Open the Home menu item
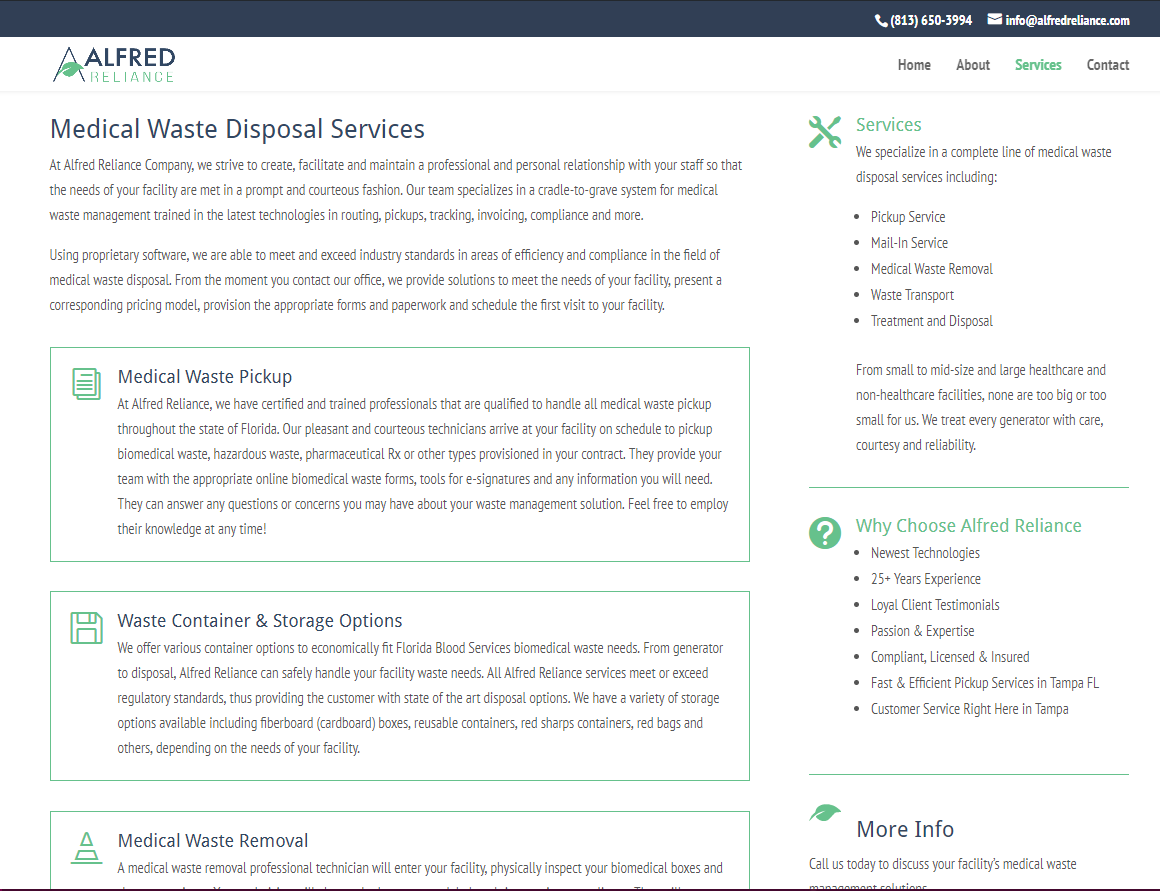1160x891 pixels. tap(914, 65)
